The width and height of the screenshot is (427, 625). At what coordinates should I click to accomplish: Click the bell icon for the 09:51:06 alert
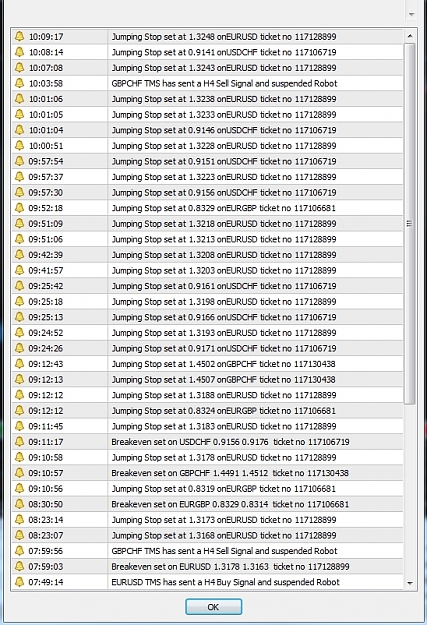[x=19, y=239]
